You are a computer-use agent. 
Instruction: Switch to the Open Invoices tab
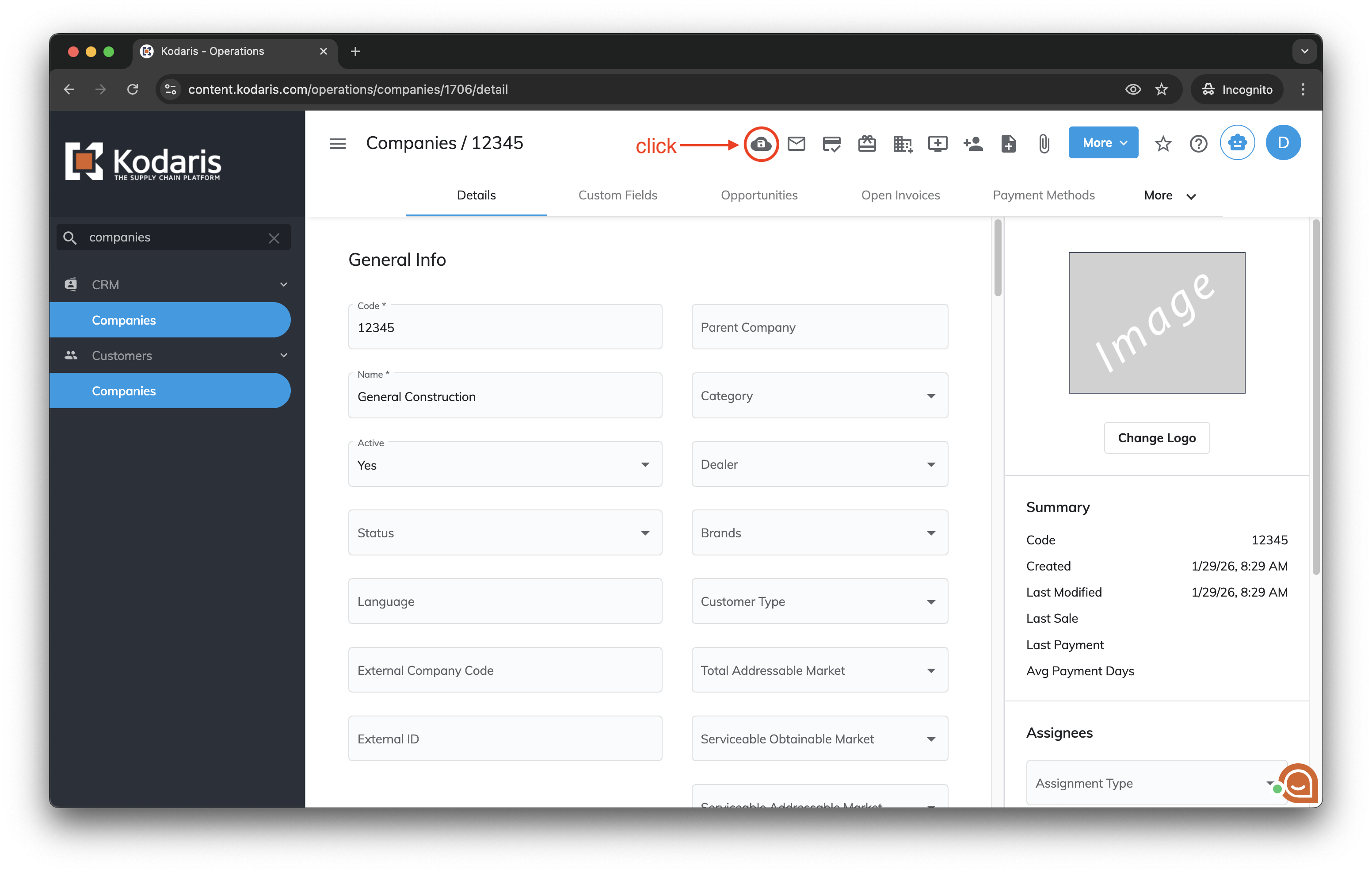coord(900,195)
